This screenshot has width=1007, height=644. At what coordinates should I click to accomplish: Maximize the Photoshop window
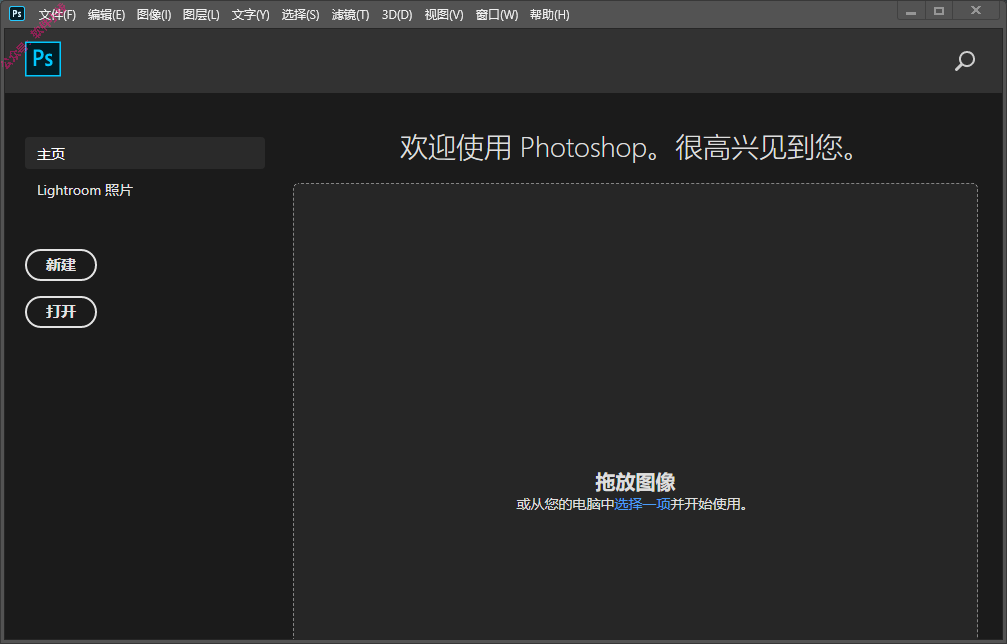(x=939, y=11)
